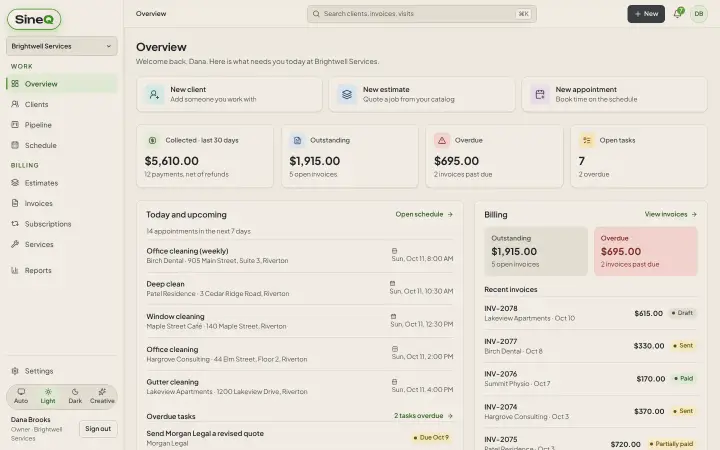The width and height of the screenshot is (720, 450).
Task: Click the Overview icon in sidebar
Action: tap(15, 84)
